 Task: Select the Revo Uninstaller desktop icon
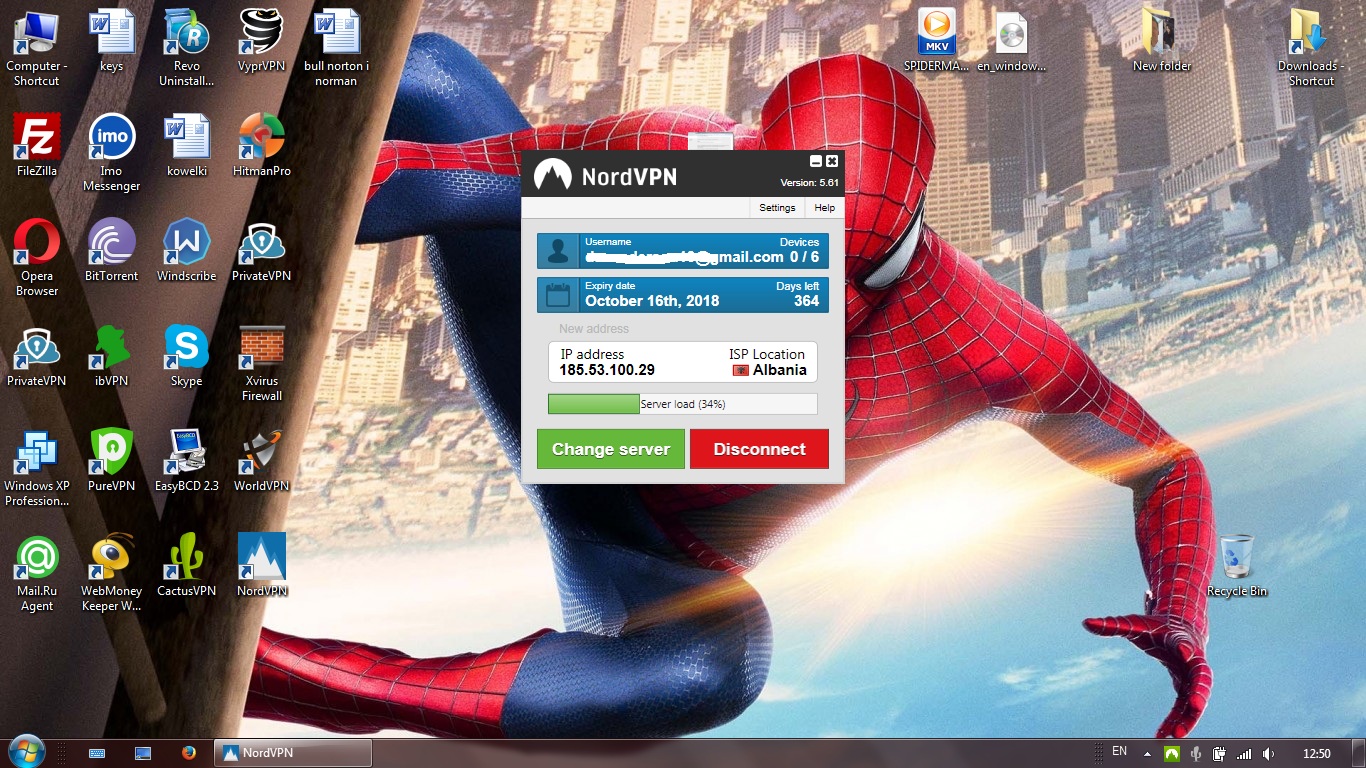[x=187, y=48]
